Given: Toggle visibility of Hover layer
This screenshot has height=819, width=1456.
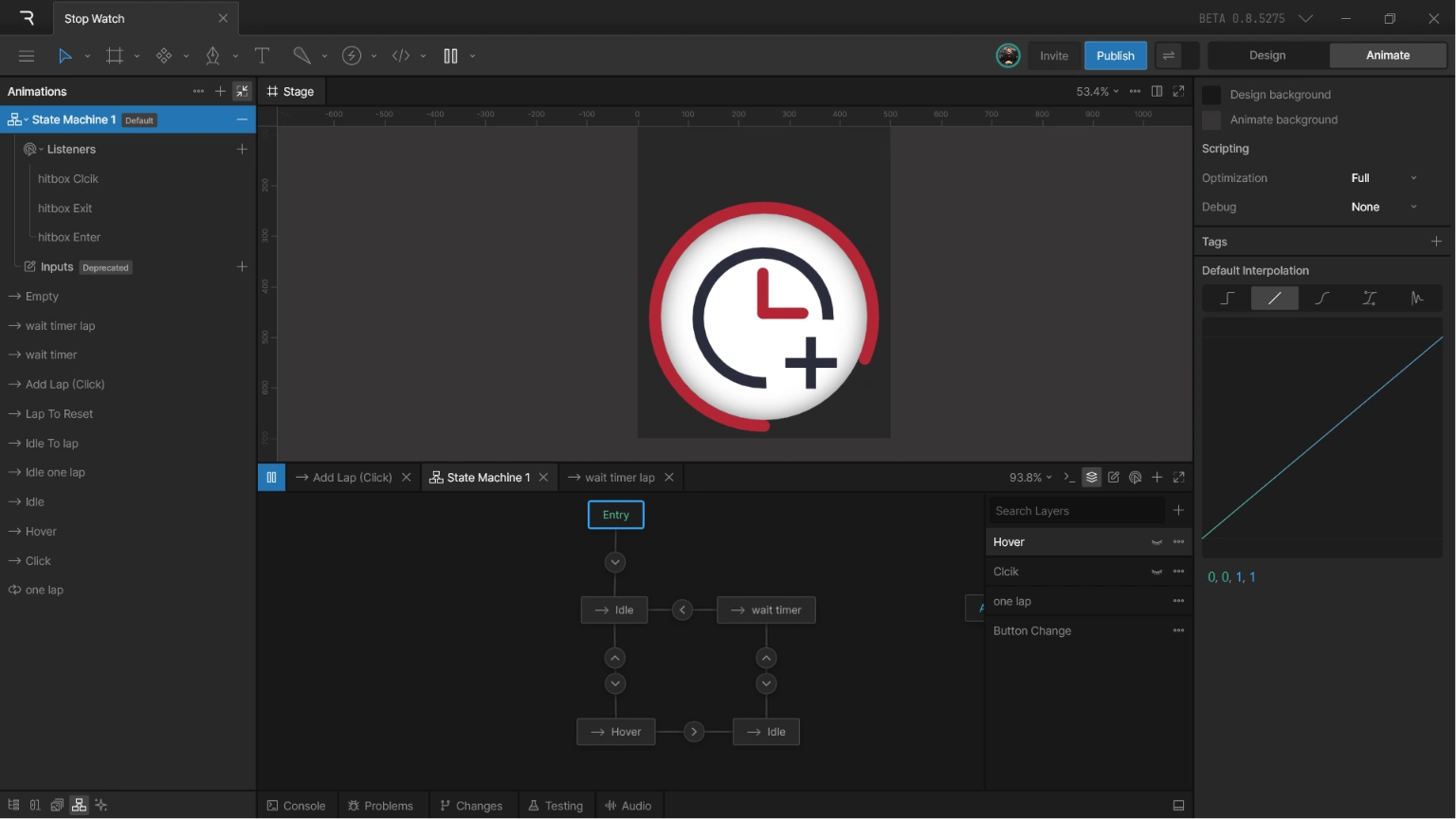Looking at the screenshot, I should [x=1156, y=542].
